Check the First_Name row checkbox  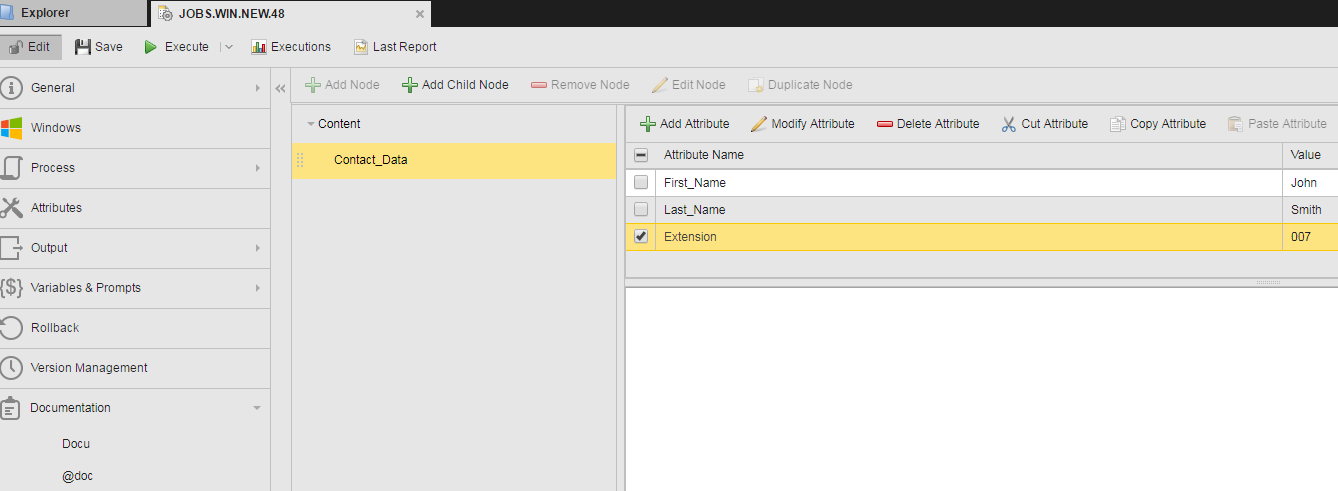tap(641, 183)
